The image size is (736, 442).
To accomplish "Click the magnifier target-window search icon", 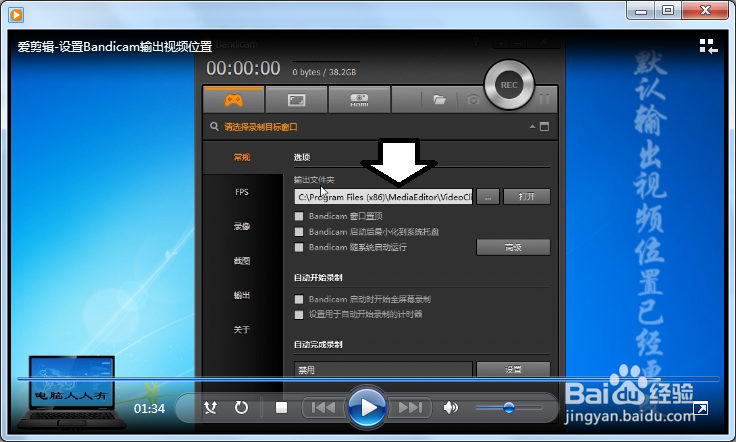I will point(214,127).
